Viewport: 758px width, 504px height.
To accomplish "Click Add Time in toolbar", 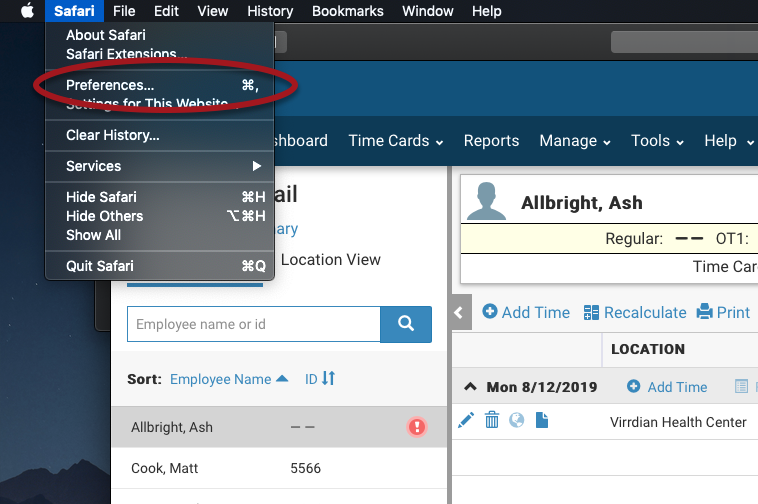I will [x=526, y=313].
